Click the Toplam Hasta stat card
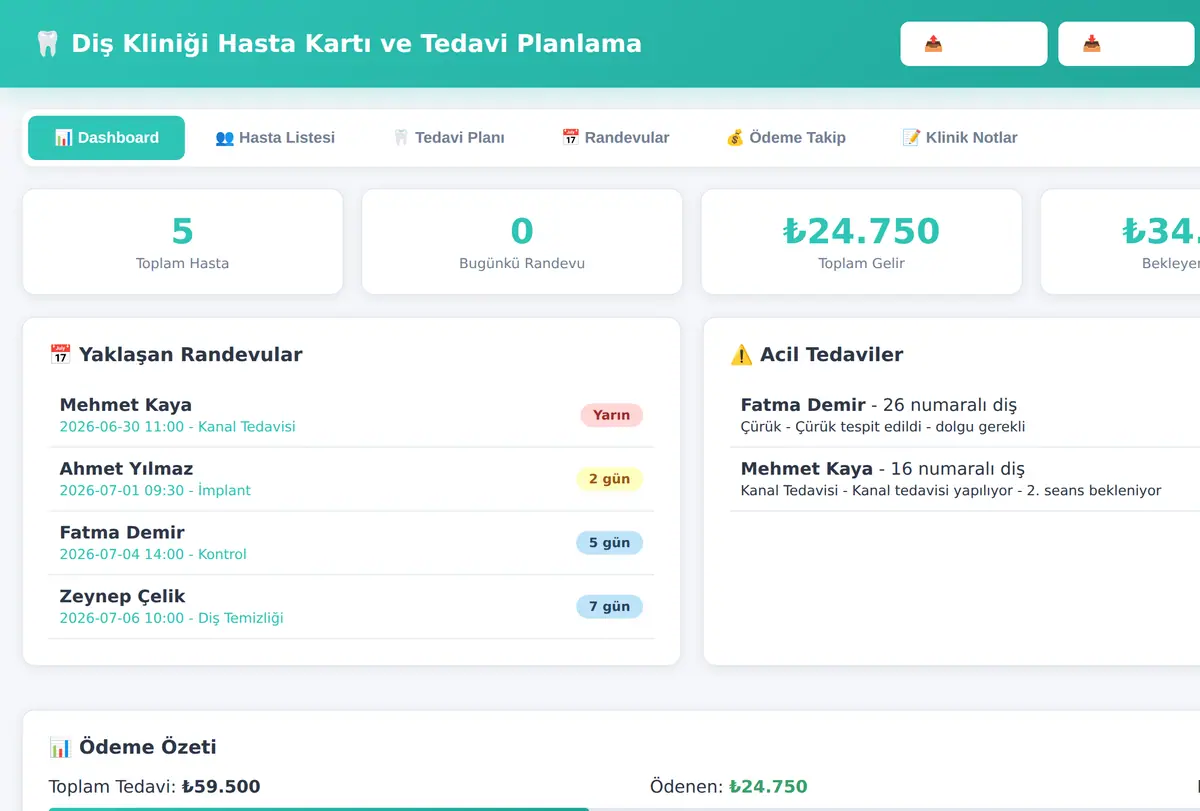The width and height of the screenshot is (1200, 811). coord(182,242)
